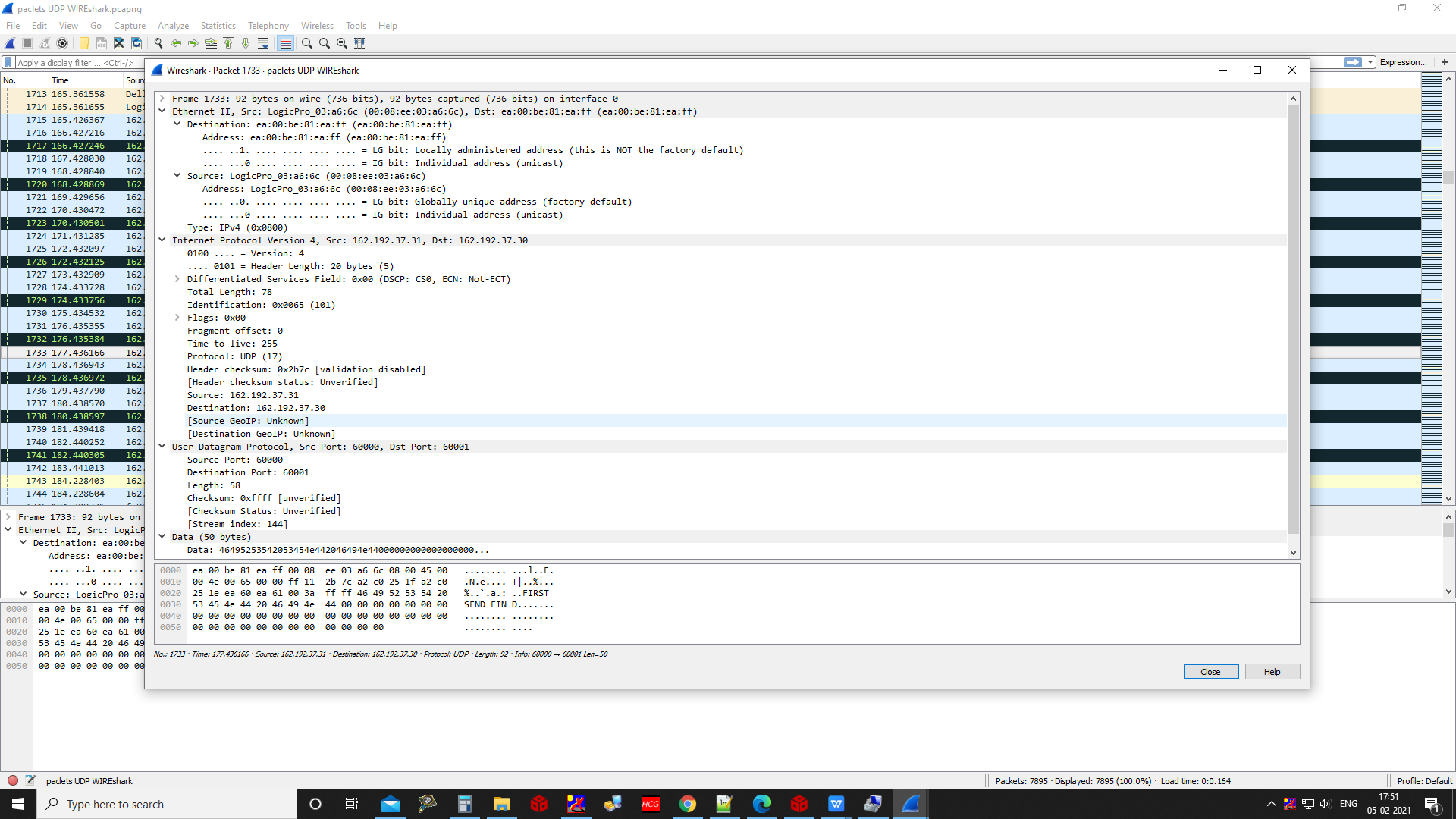Image resolution: width=1456 pixels, height=819 pixels.
Task: Start capturing packets with shark fin icon
Action: point(10,43)
